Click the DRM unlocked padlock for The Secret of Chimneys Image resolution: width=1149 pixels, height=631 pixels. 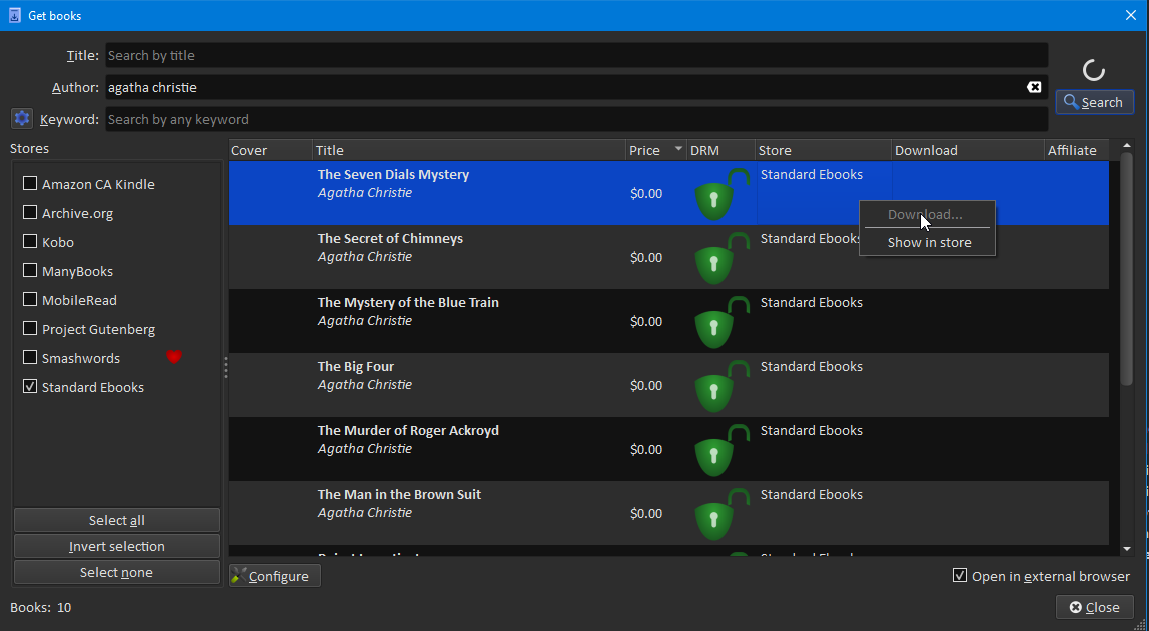tap(722, 258)
